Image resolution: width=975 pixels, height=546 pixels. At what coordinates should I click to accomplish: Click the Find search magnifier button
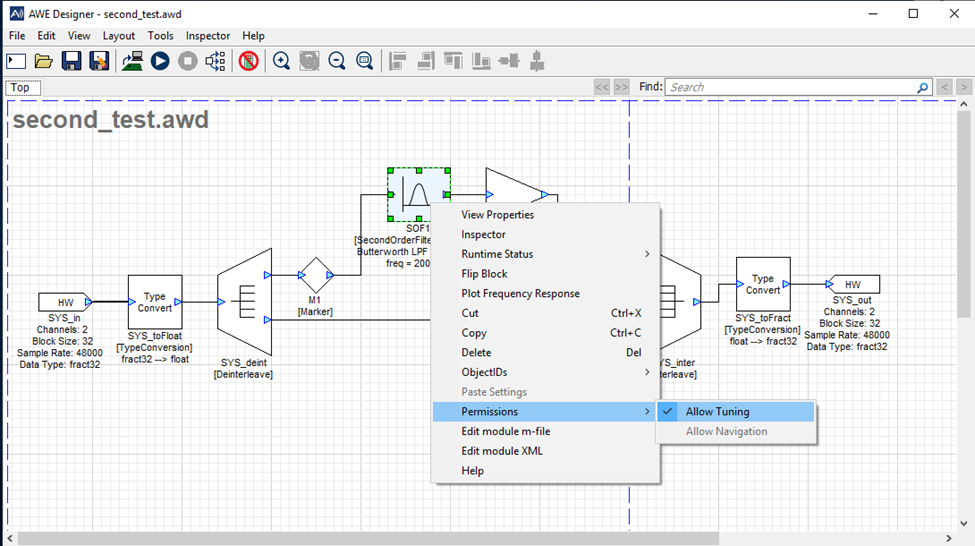coord(923,88)
